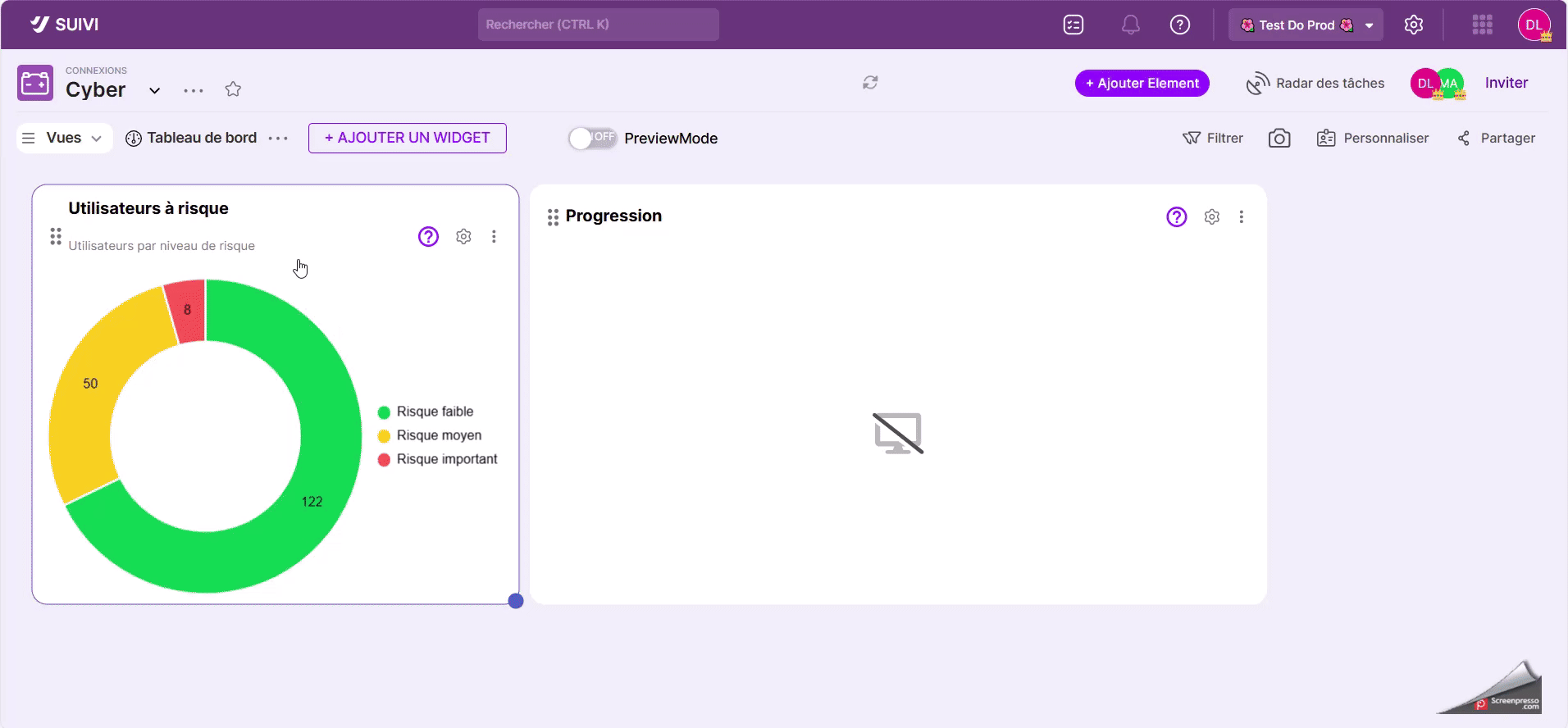Toggle the PreviewMode switch on
This screenshot has width=1568, height=728.
click(592, 139)
